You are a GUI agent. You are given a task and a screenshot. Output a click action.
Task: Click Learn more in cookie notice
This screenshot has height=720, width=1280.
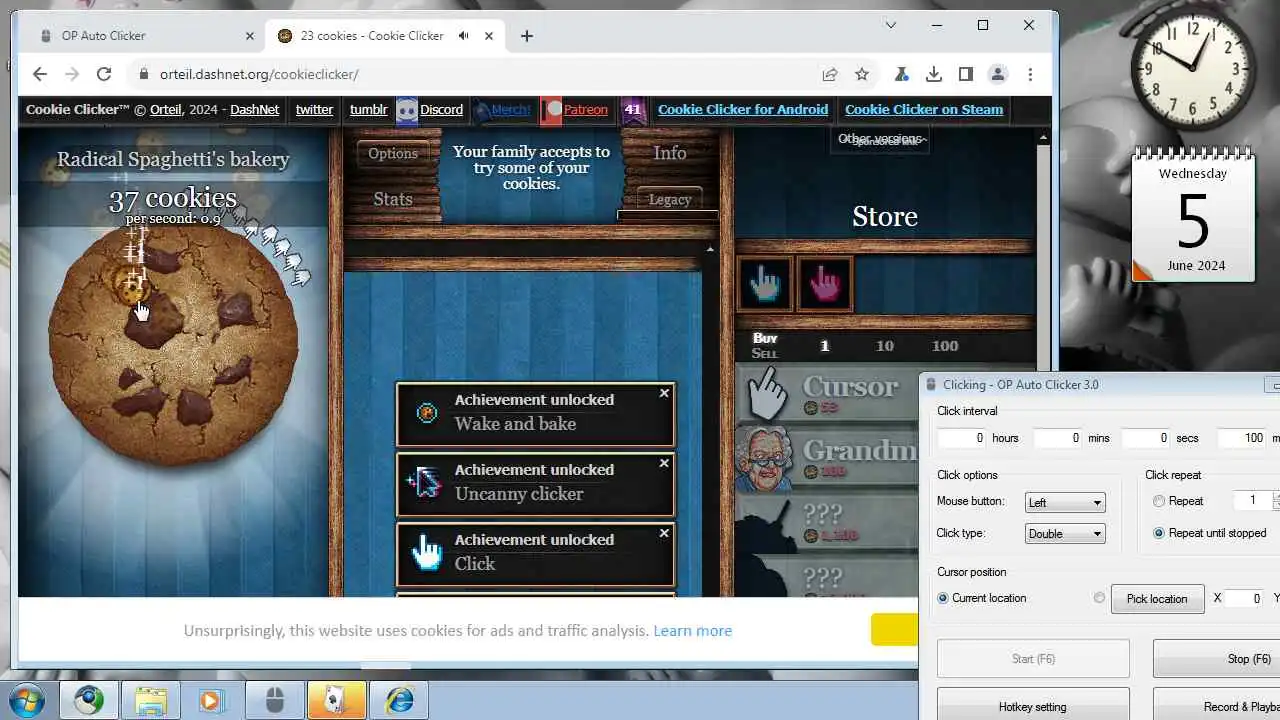pyautogui.click(x=693, y=631)
